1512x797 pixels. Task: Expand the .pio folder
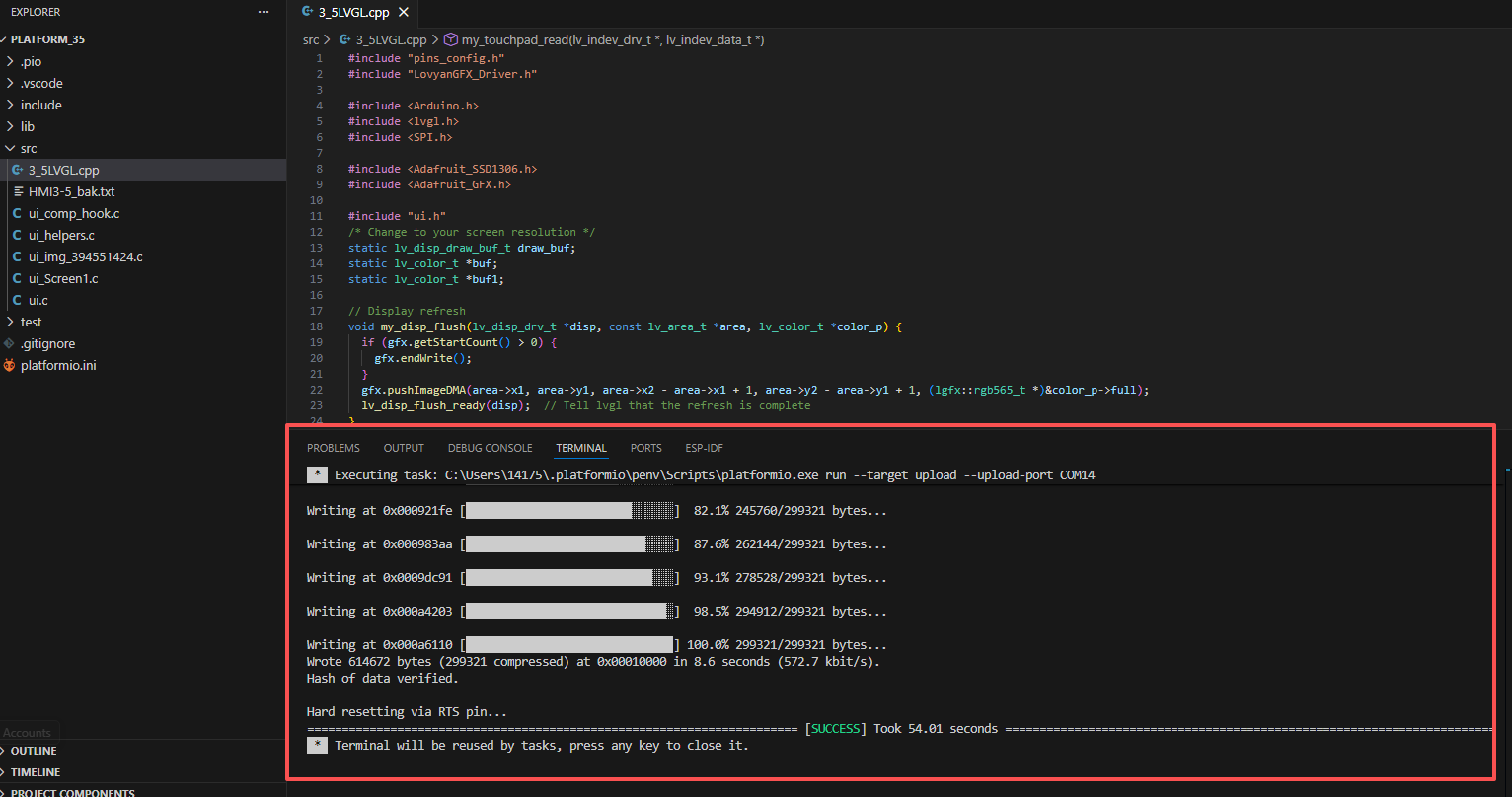point(31,61)
